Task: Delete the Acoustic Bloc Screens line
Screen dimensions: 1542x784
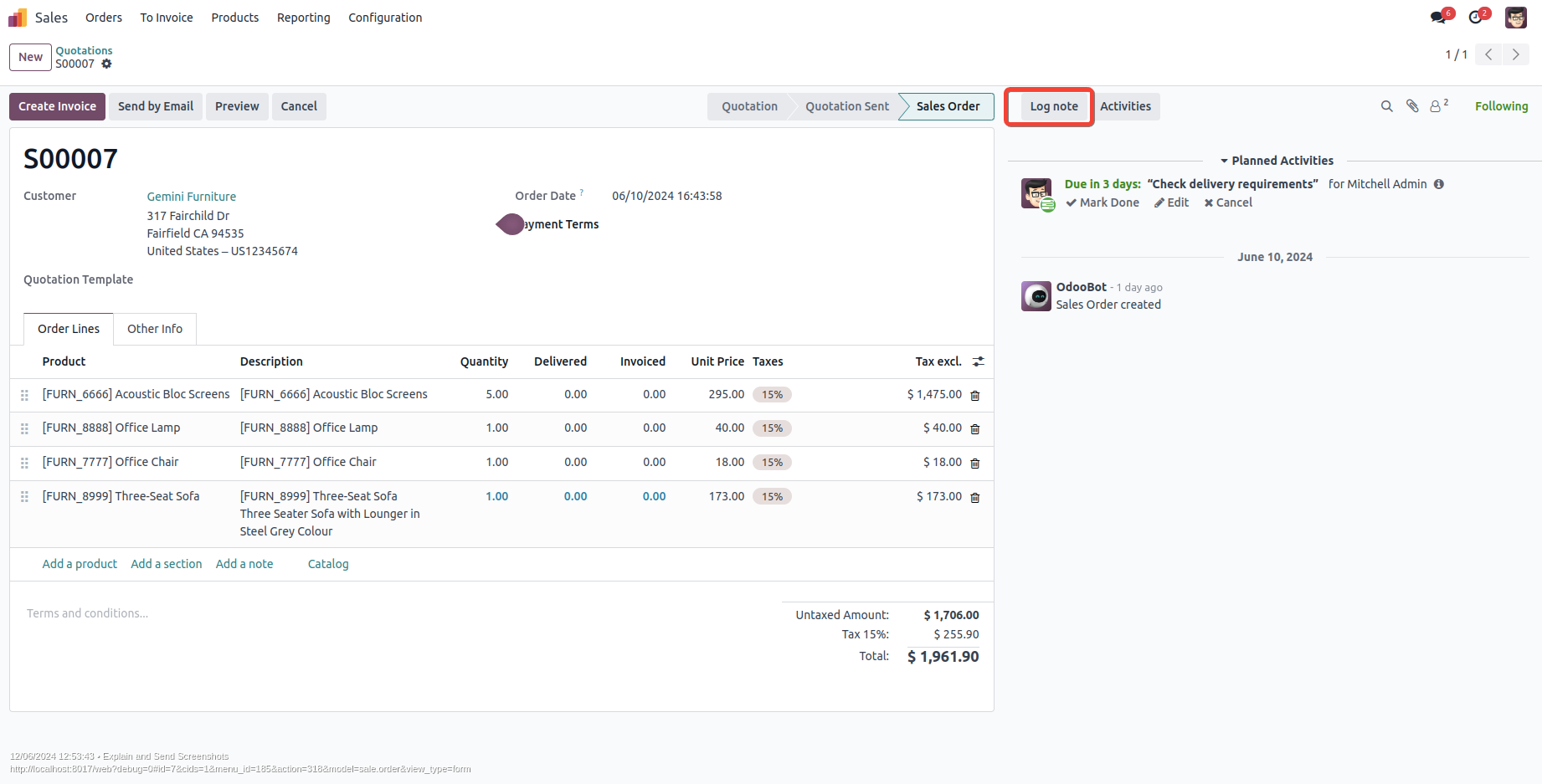Action: pos(975,395)
